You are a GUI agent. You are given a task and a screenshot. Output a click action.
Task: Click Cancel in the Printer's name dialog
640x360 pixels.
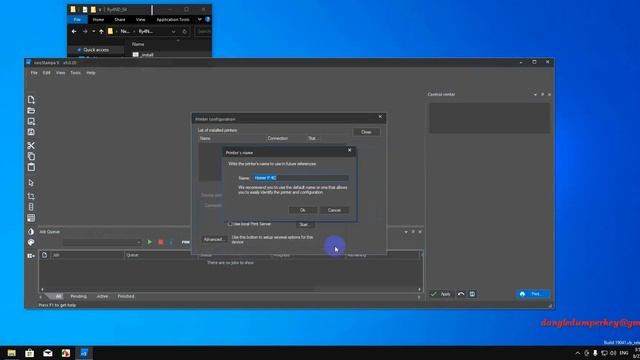334,210
